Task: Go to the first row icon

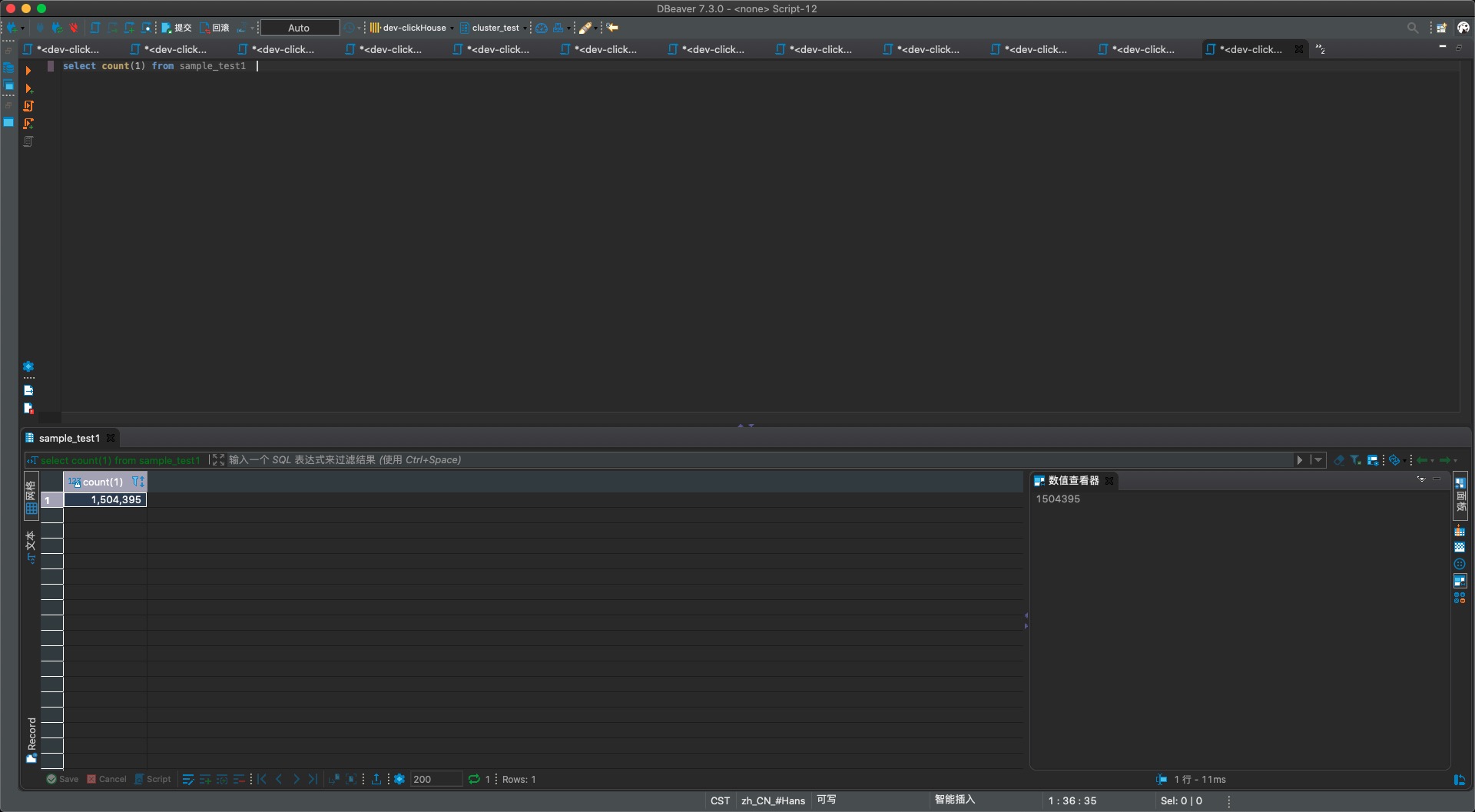Action: [x=263, y=779]
